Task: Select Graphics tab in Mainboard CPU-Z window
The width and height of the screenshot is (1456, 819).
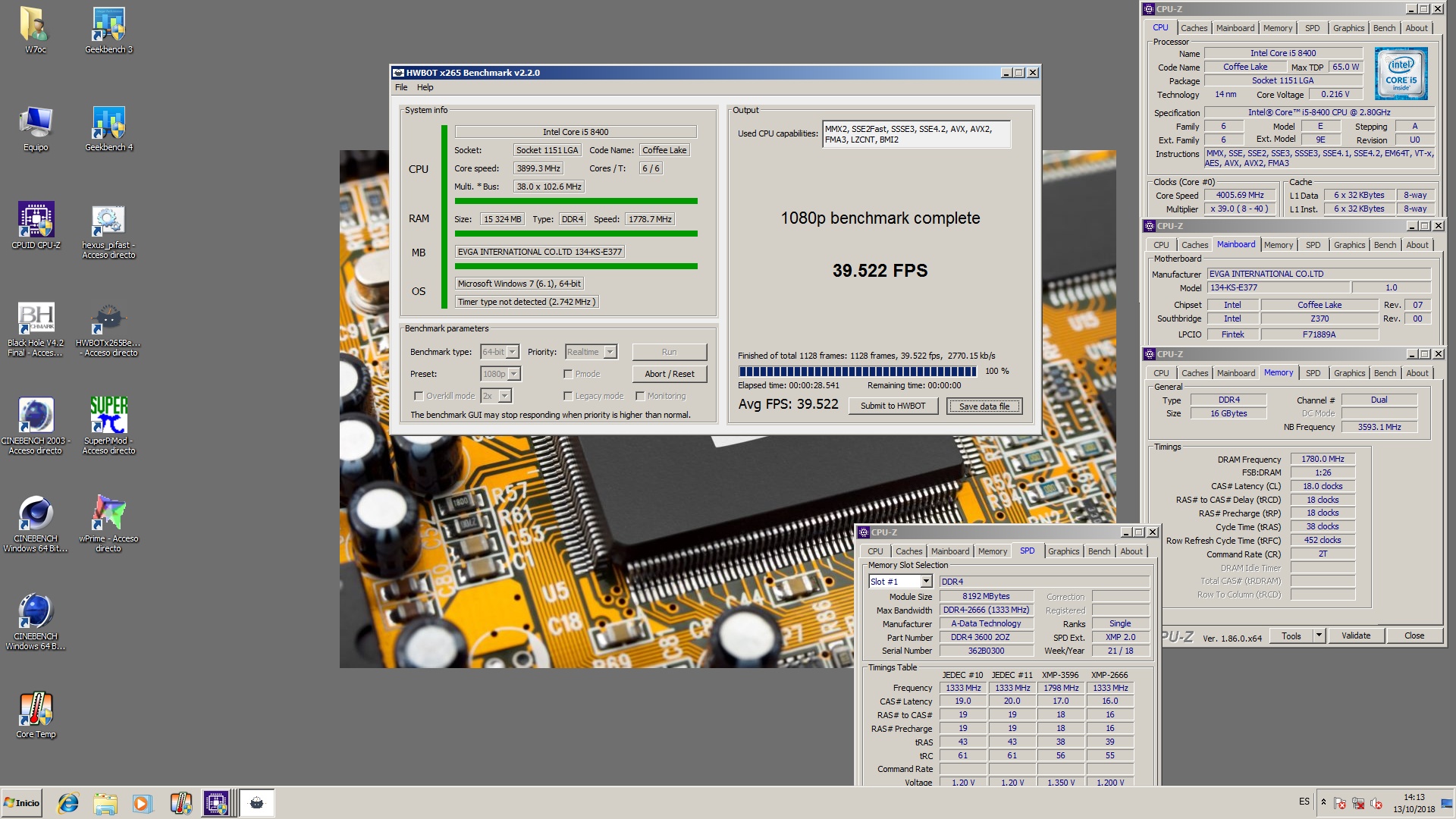Action: 1349,245
